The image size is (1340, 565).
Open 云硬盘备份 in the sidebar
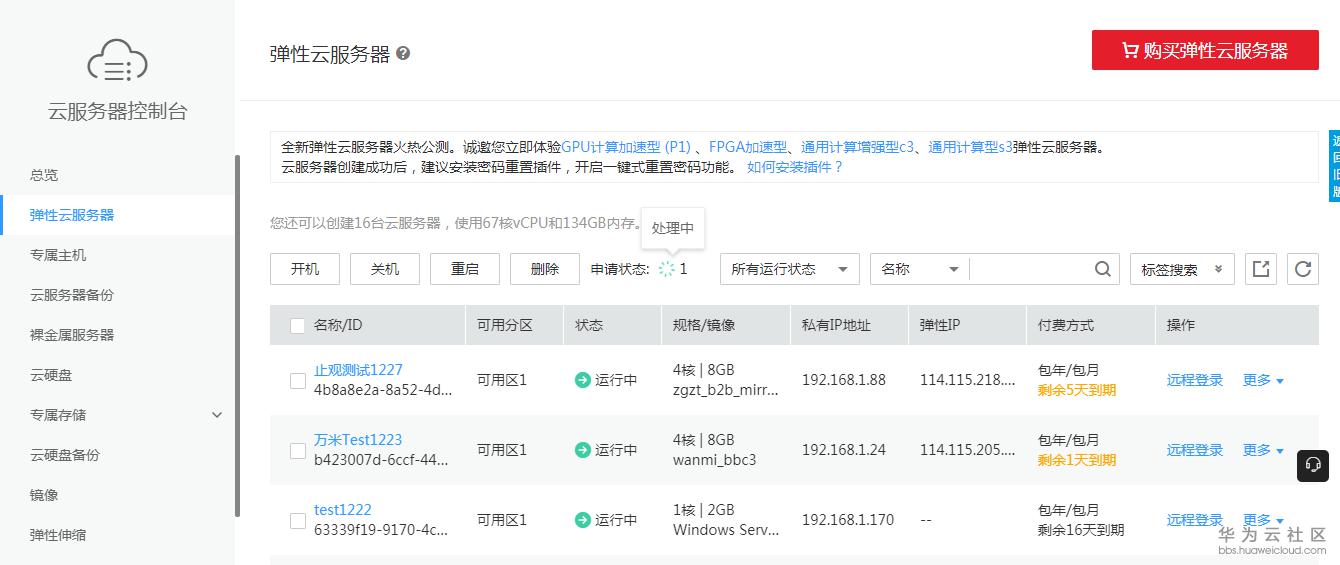[x=65, y=455]
